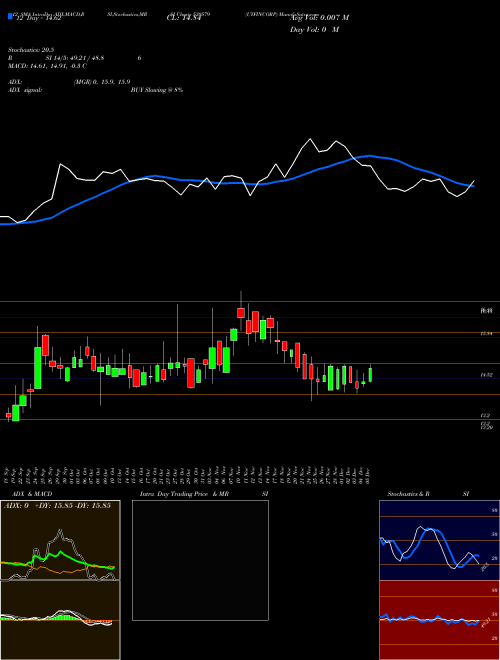Click the 'ADX: 0 +DY: 15.85 -DY: 15.85' readout
The height and width of the screenshot is (660, 500).
point(57,506)
